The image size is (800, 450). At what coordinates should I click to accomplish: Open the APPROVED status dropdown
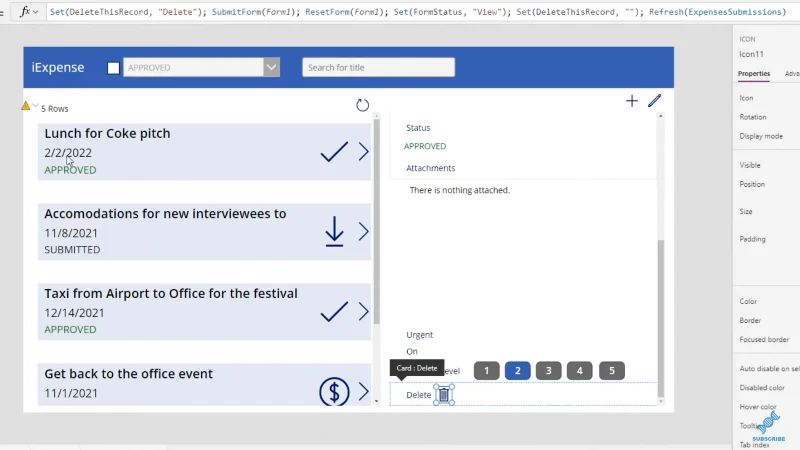tap(271, 67)
